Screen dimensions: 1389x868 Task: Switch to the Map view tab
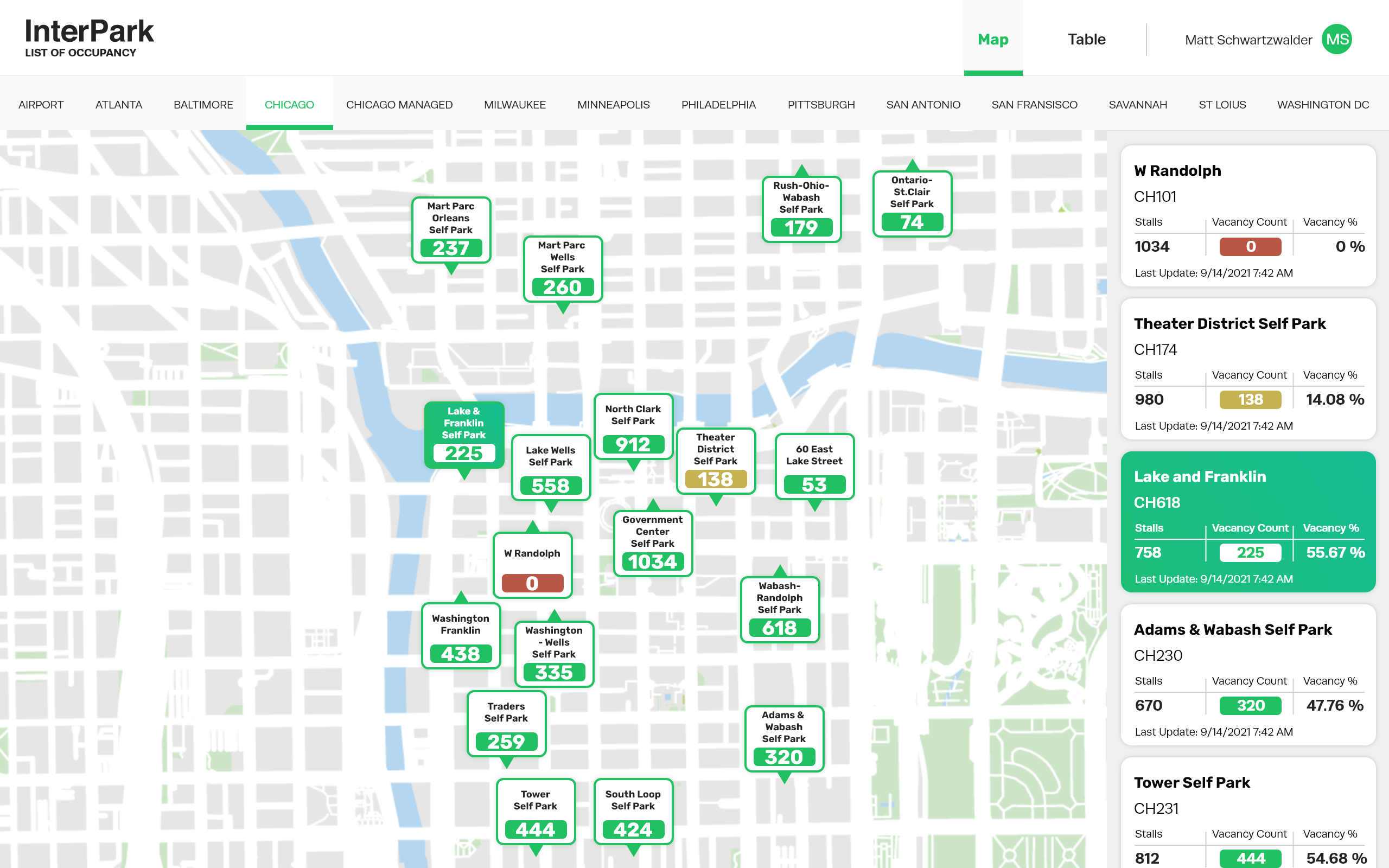click(x=993, y=40)
